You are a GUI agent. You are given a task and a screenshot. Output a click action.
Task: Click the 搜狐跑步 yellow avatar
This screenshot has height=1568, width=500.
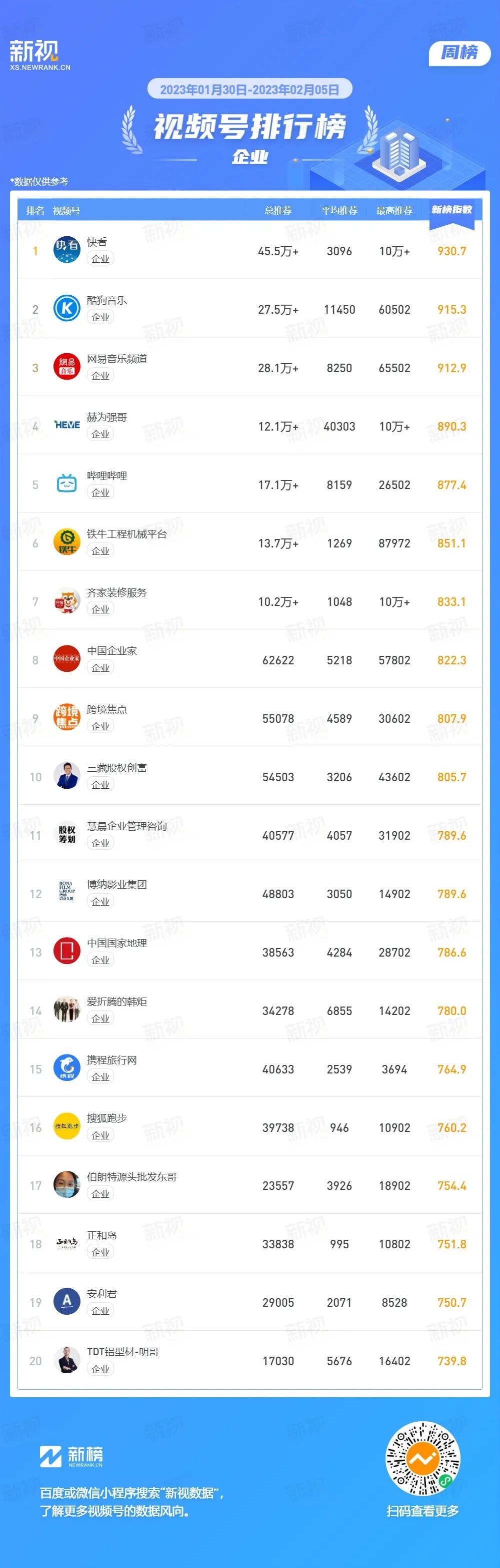pos(67,1126)
